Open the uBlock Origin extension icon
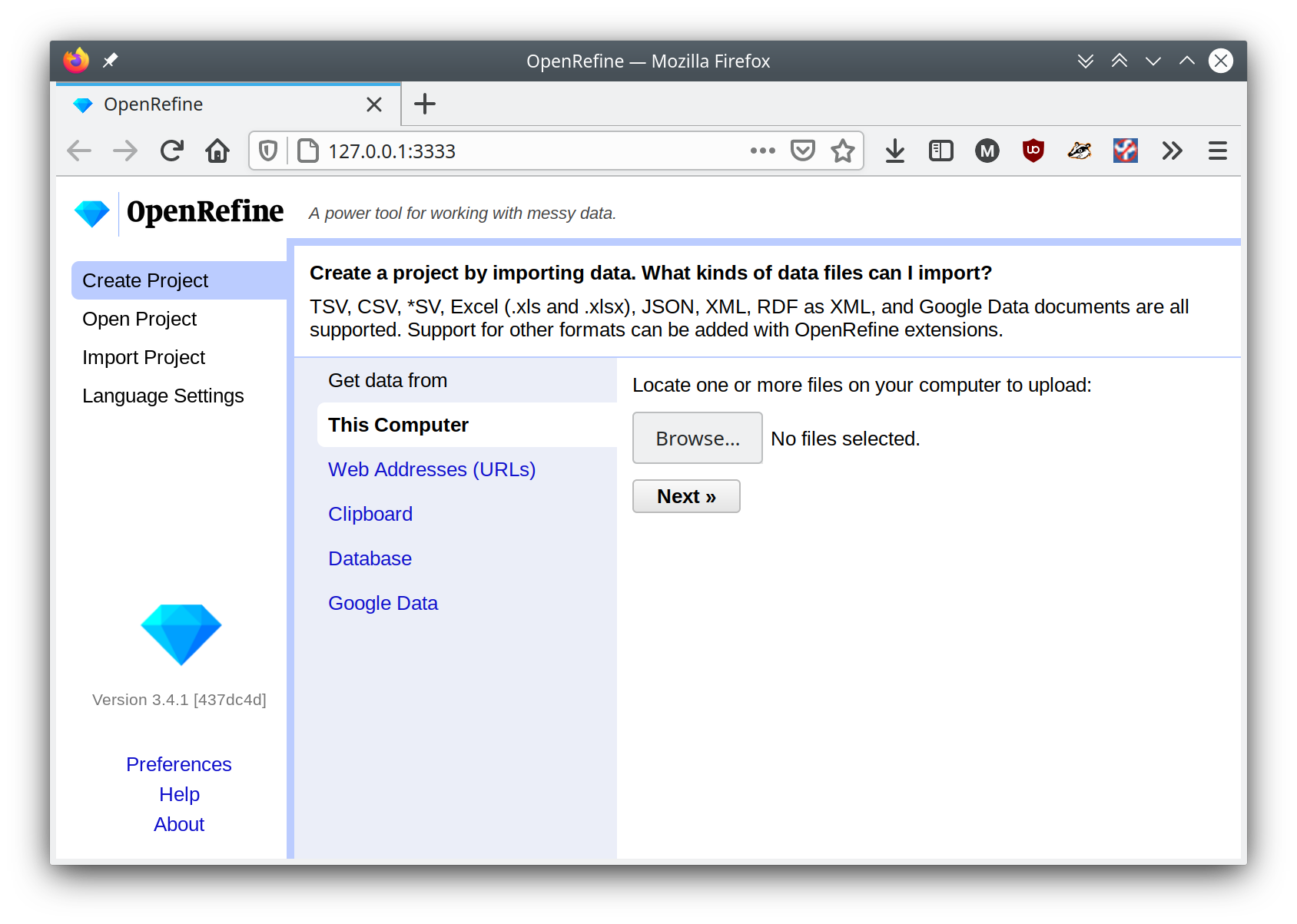 pyautogui.click(x=1033, y=151)
